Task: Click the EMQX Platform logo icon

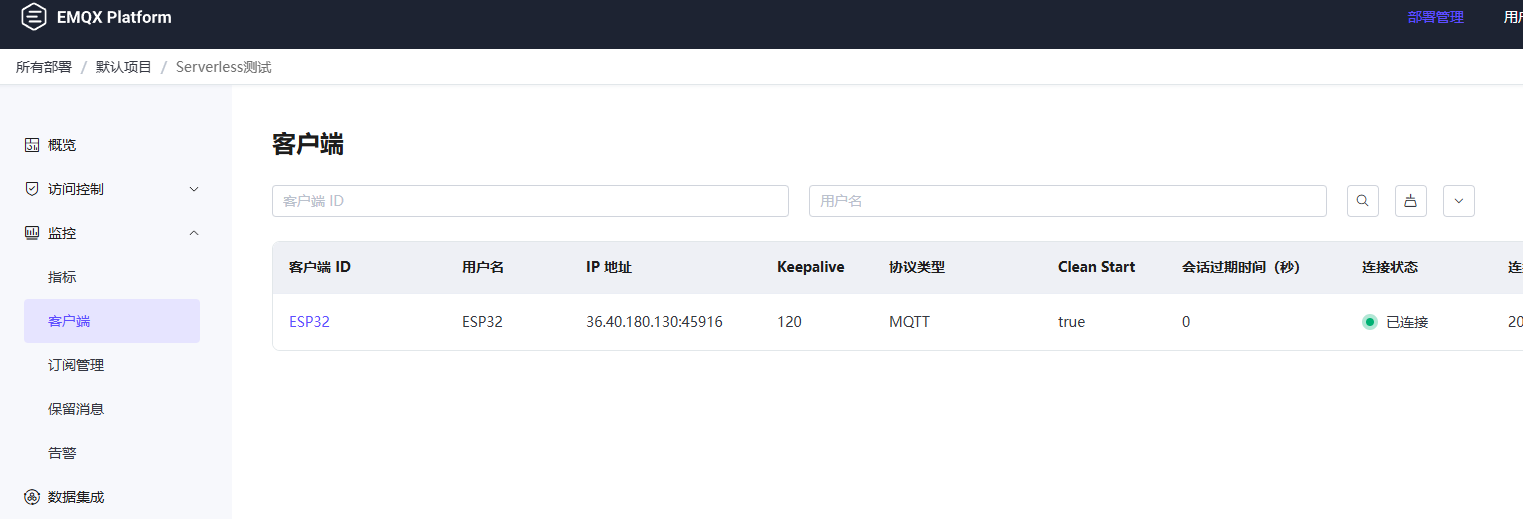Action: (34, 17)
